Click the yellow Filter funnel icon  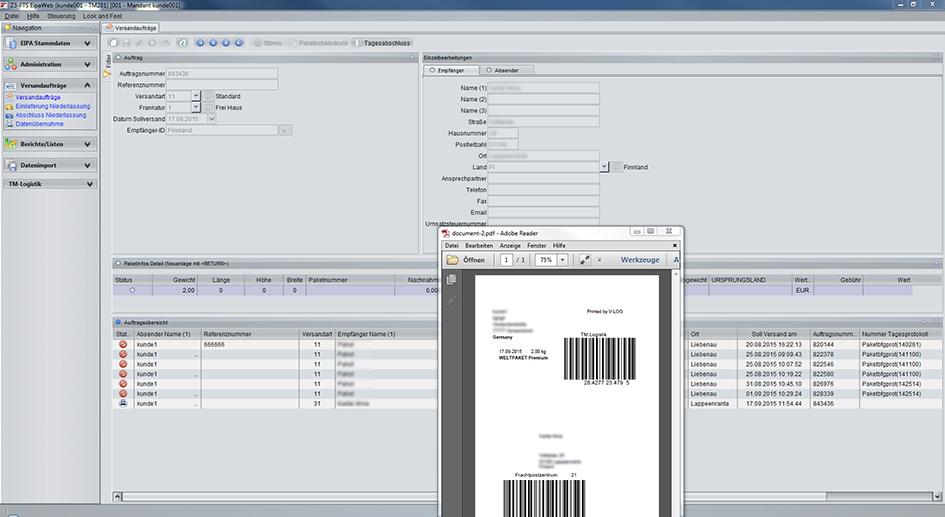pos(107,74)
